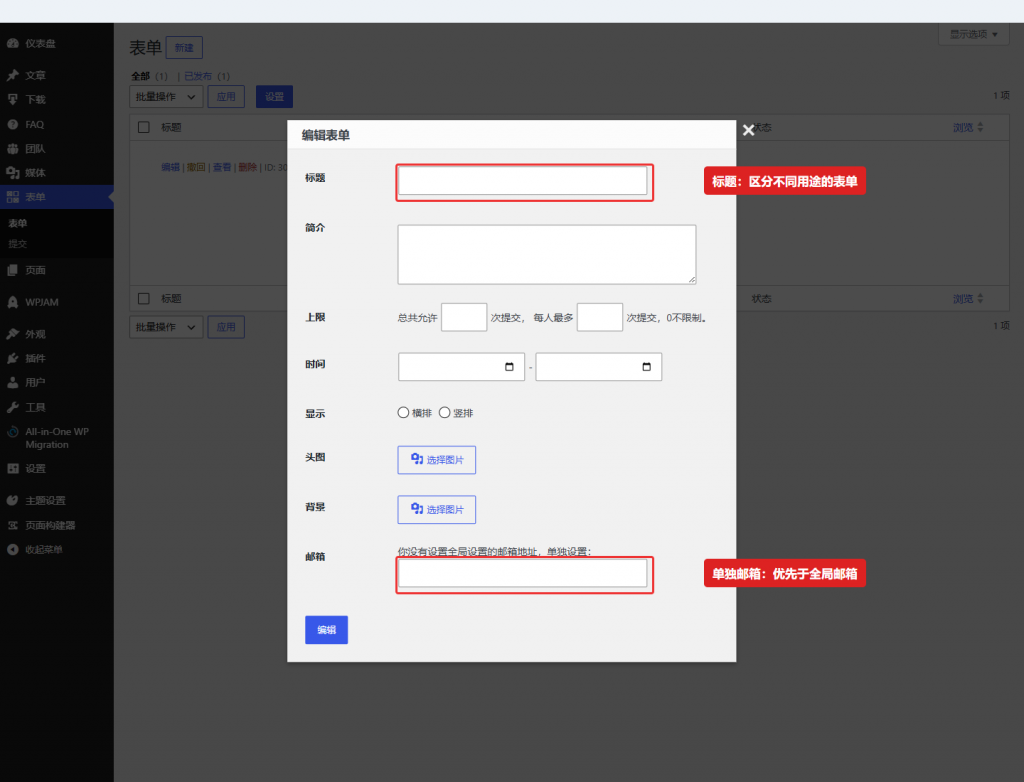Open the top 批量操作 dropdown
Screen dimensions: 1024x782
pyautogui.click(x=166, y=97)
